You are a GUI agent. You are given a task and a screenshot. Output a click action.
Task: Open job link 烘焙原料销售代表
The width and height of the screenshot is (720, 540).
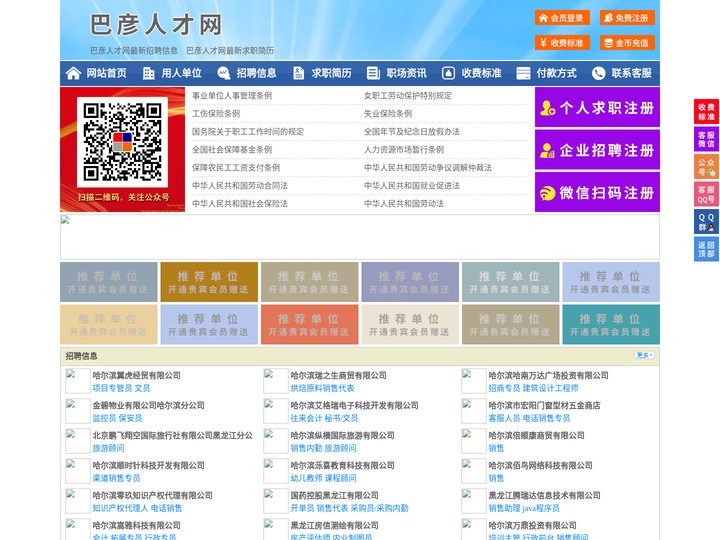click(322, 388)
